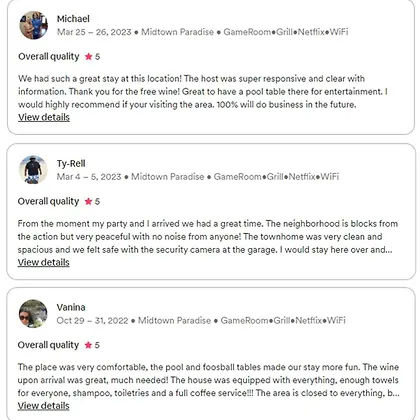Click Overall quality label in Michael's review

[49, 57]
